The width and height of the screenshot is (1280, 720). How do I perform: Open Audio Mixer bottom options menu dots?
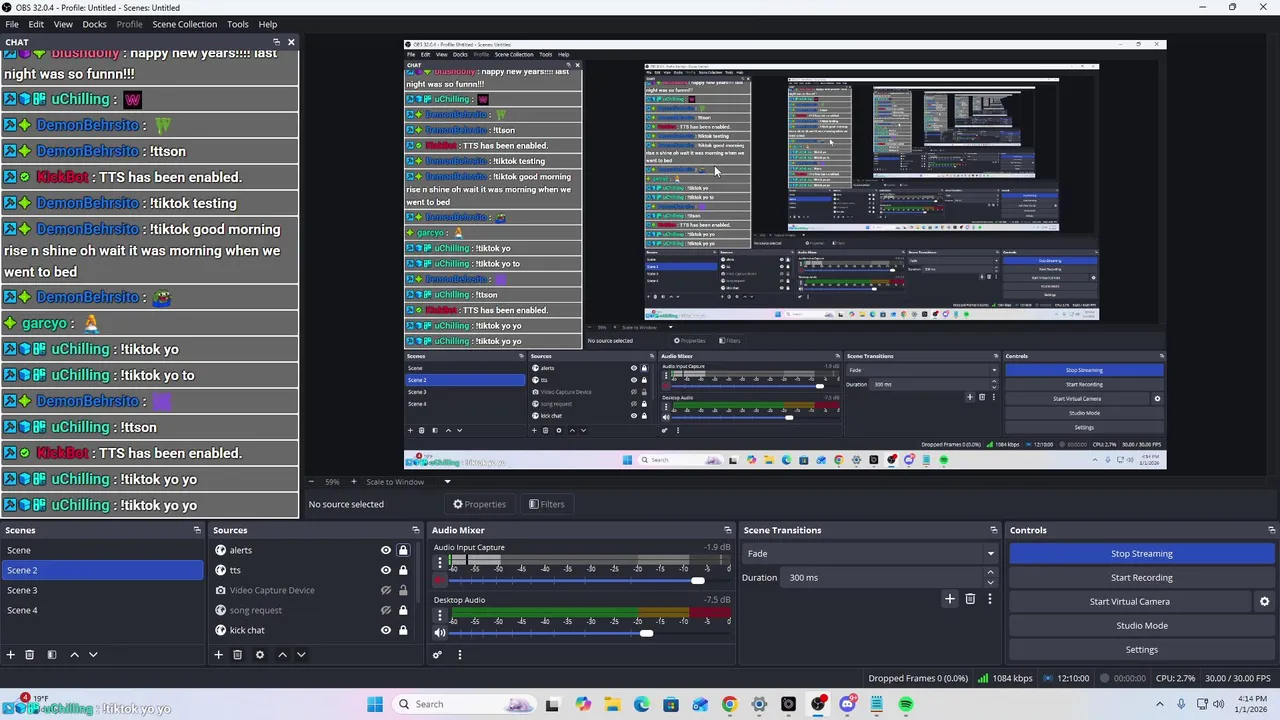click(459, 655)
